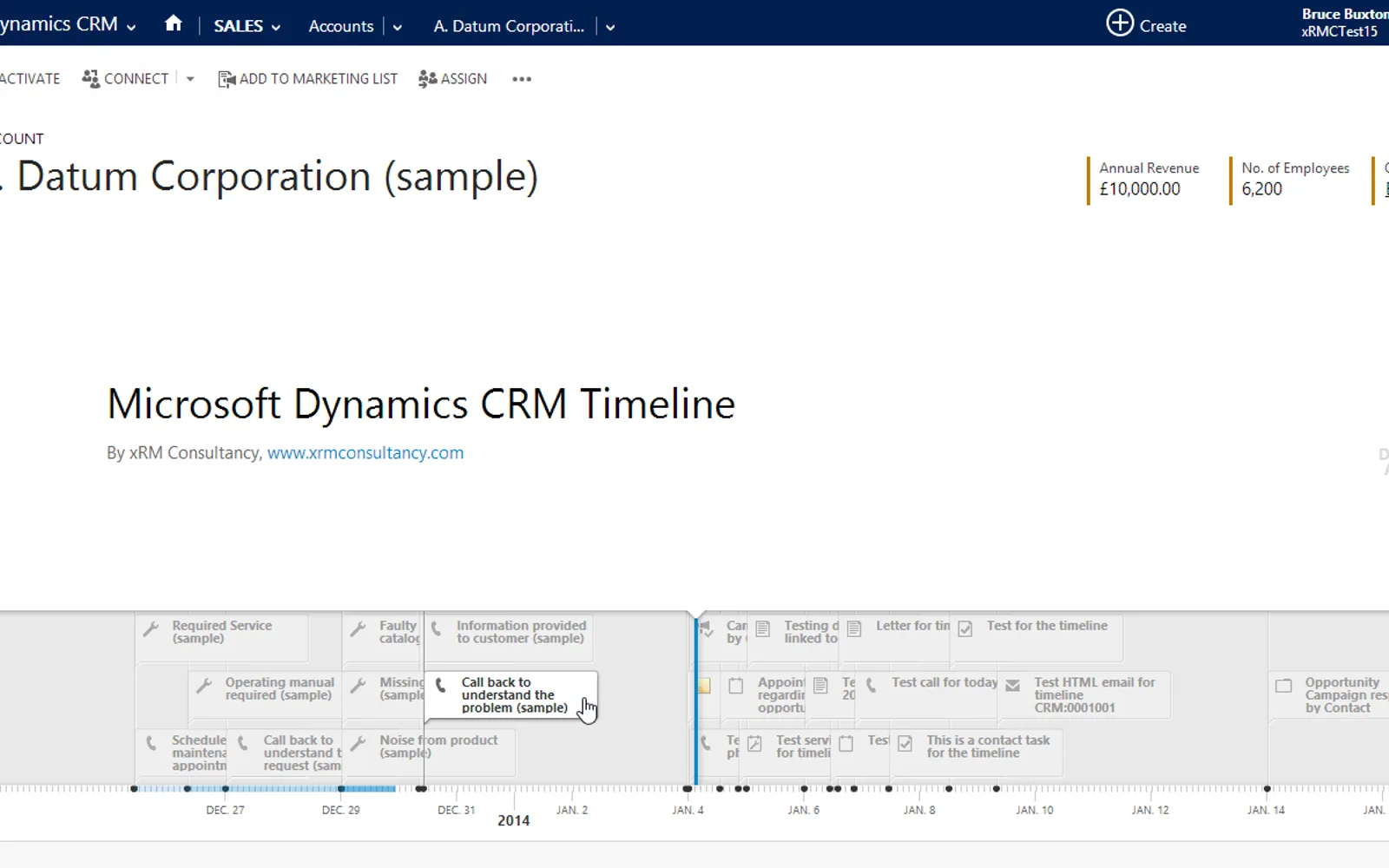This screenshot has width=1389, height=868.
Task: Open the Faulty catalog case card
Action: pos(382,637)
